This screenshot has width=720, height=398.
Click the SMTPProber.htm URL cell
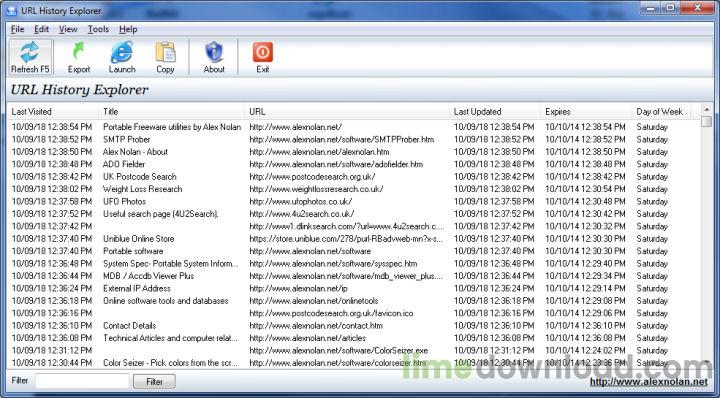pyautogui.click(x=341, y=140)
